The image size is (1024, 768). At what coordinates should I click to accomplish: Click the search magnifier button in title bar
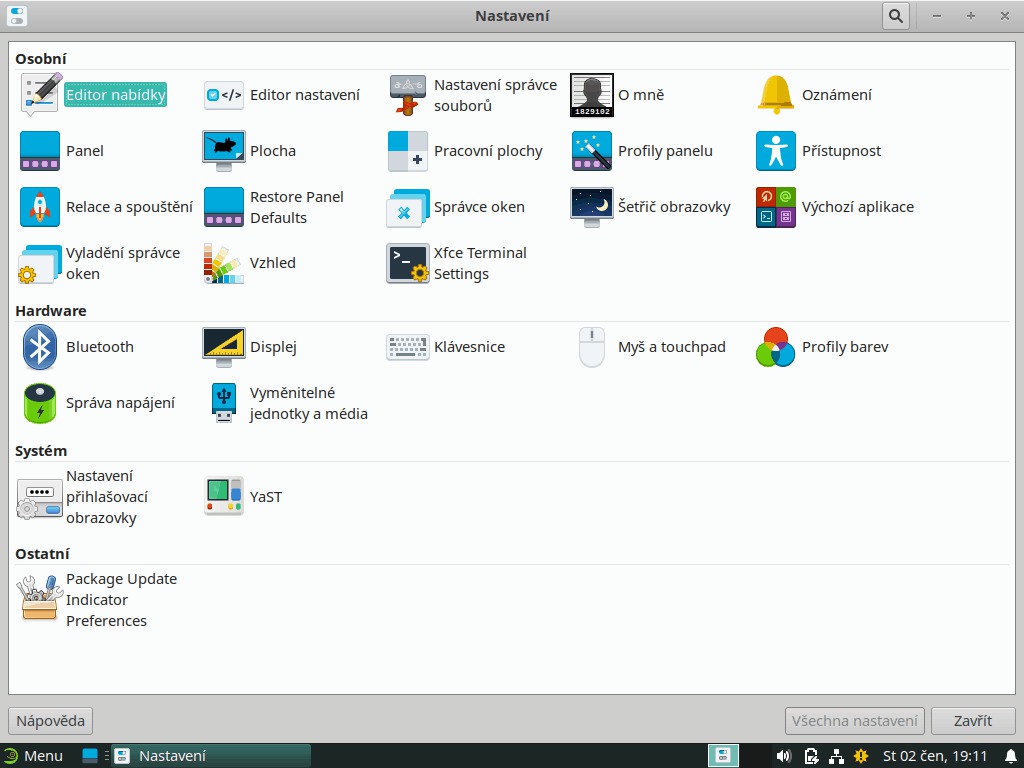(x=895, y=16)
